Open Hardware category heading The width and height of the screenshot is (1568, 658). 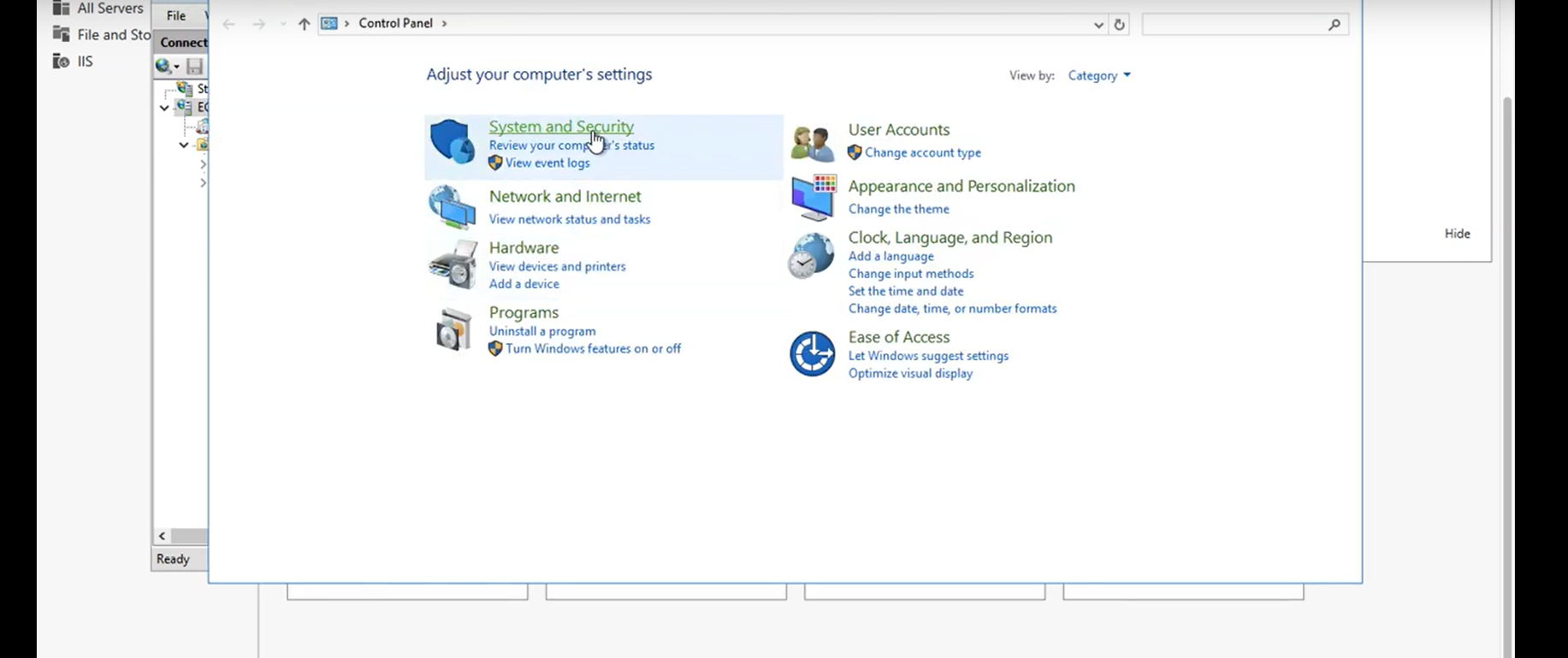[x=524, y=247]
